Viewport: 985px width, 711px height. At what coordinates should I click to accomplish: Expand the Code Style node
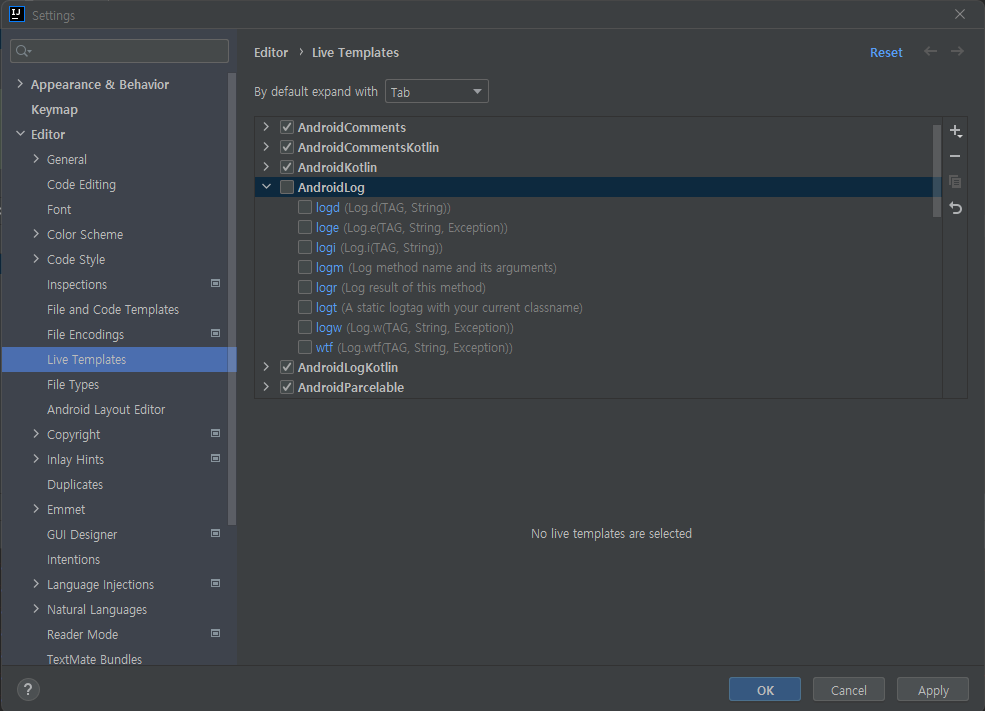36,259
